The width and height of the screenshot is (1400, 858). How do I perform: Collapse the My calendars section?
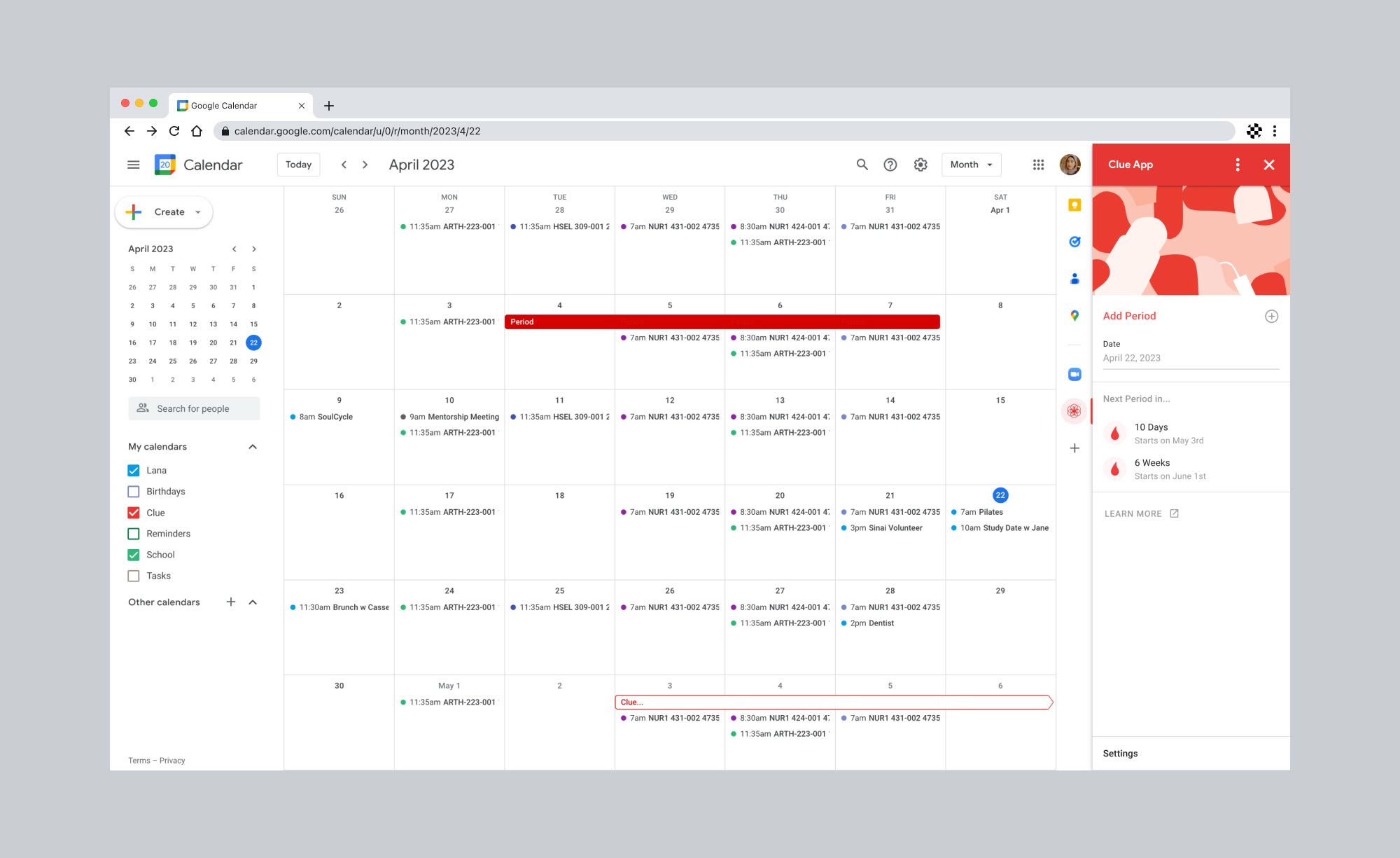point(253,447)
